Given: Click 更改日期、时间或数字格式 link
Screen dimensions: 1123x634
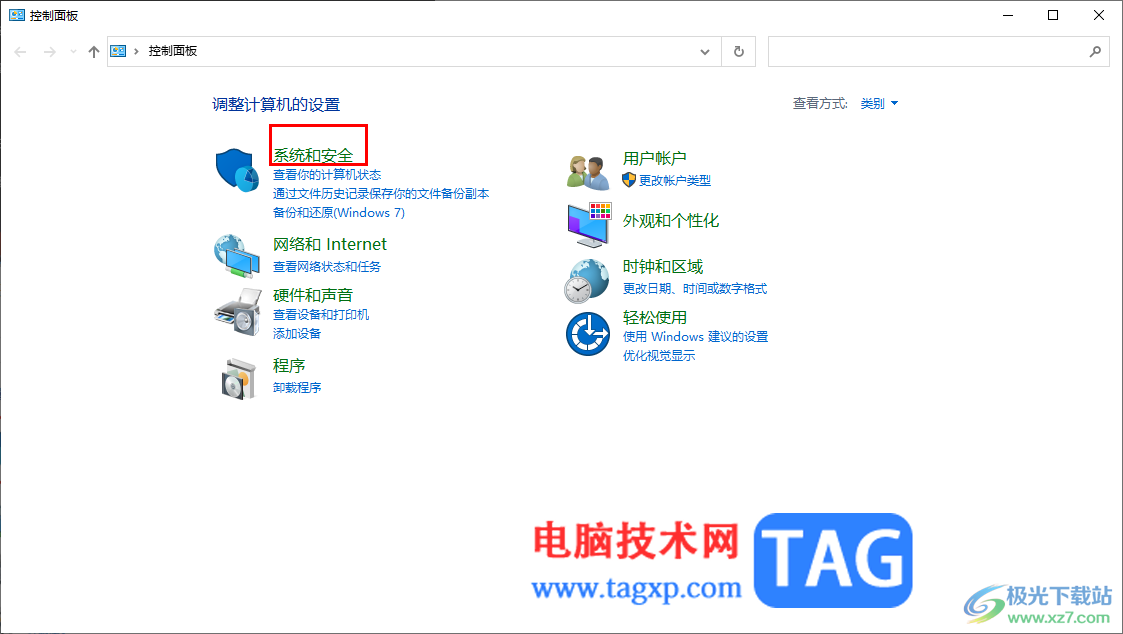Looking at the screenshot, I should click(695, 289).
